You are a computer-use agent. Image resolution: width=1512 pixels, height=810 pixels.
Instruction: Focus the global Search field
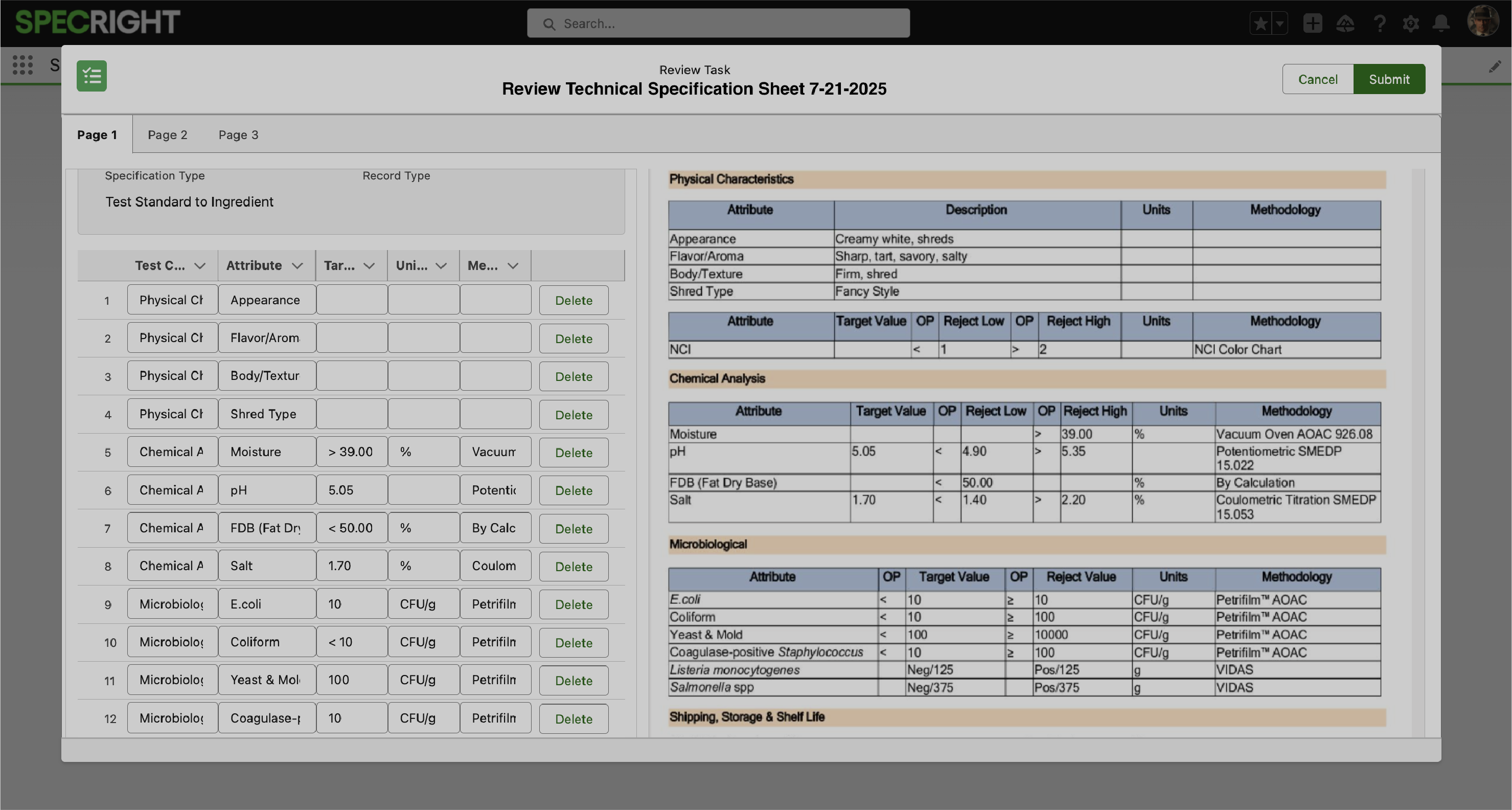pos(719,24)
